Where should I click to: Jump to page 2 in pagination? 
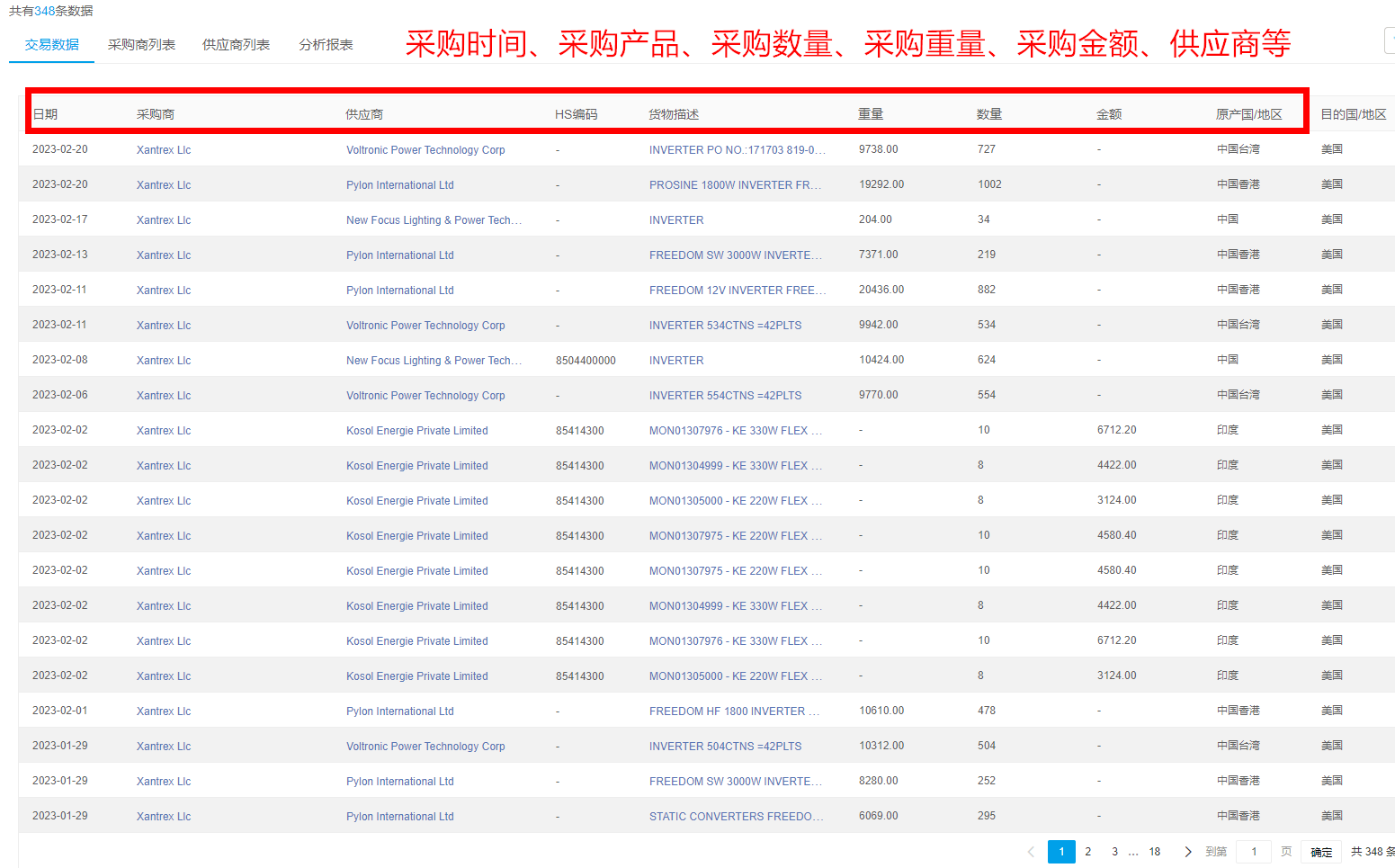[x=1088, y=852]
